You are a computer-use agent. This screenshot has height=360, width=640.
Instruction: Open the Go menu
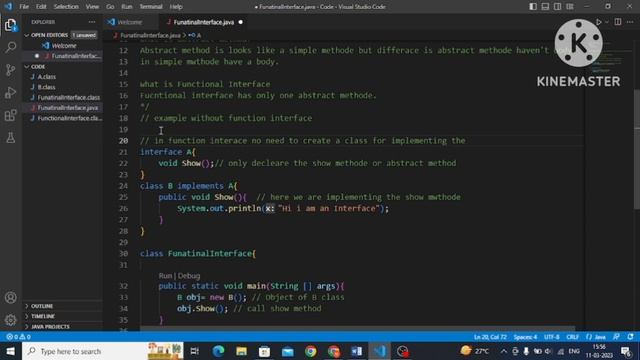point(110,7)
